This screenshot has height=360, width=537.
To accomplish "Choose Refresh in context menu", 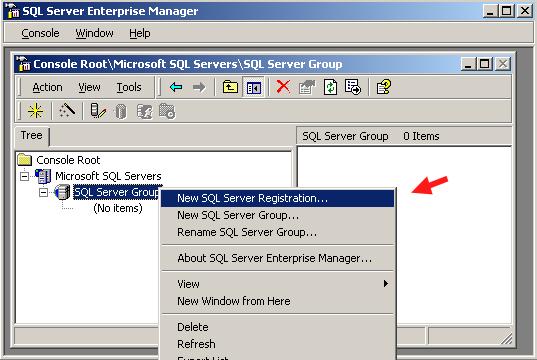I will [278, 344].
